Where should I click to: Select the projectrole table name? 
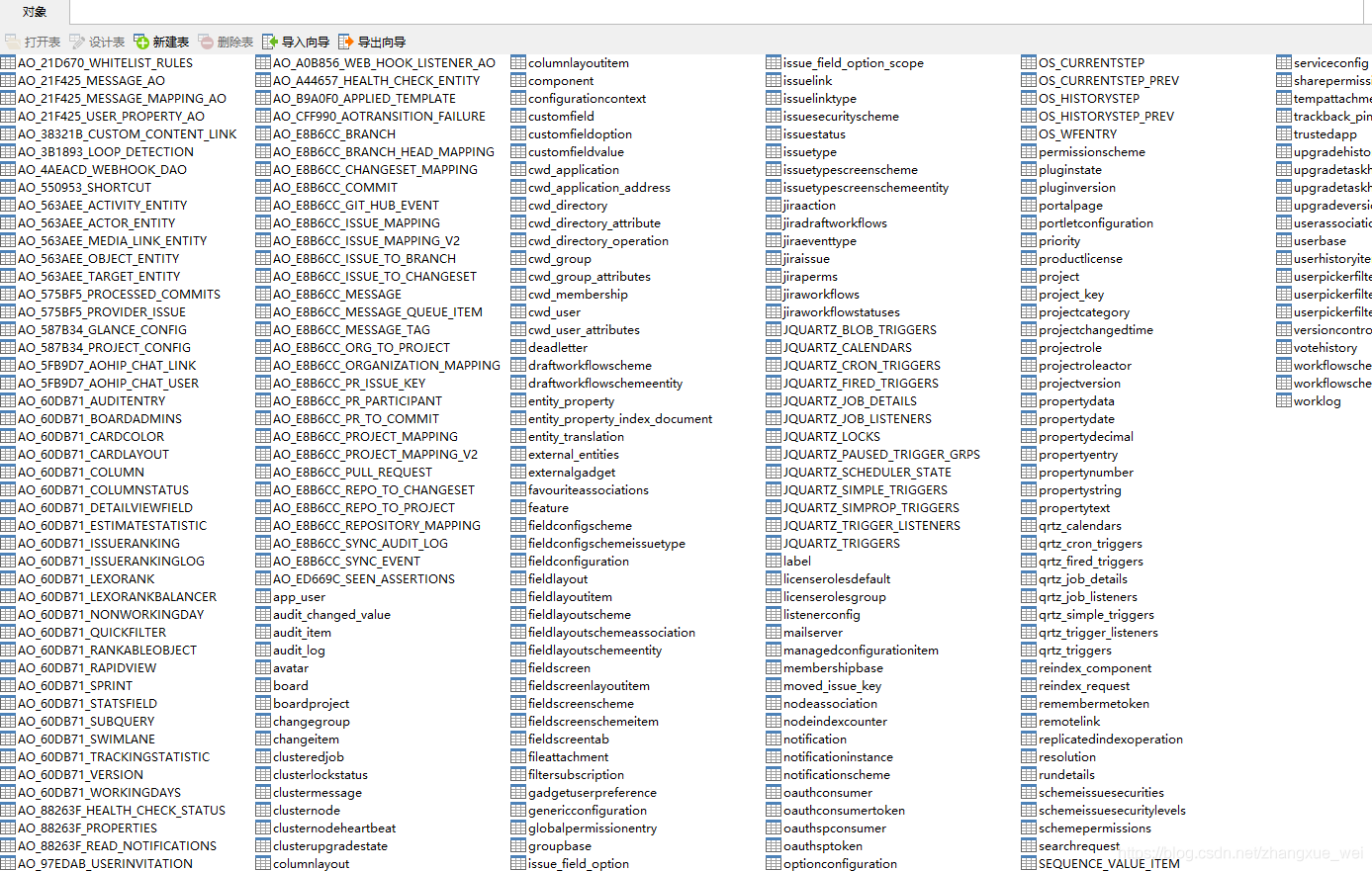pos(1070,347)
